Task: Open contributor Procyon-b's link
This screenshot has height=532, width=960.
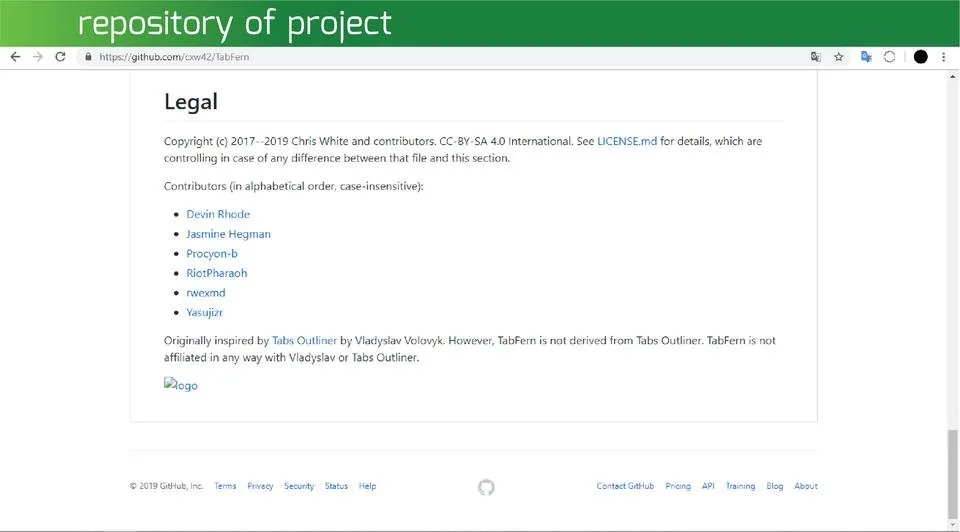Action: click(x=212, y=253)
